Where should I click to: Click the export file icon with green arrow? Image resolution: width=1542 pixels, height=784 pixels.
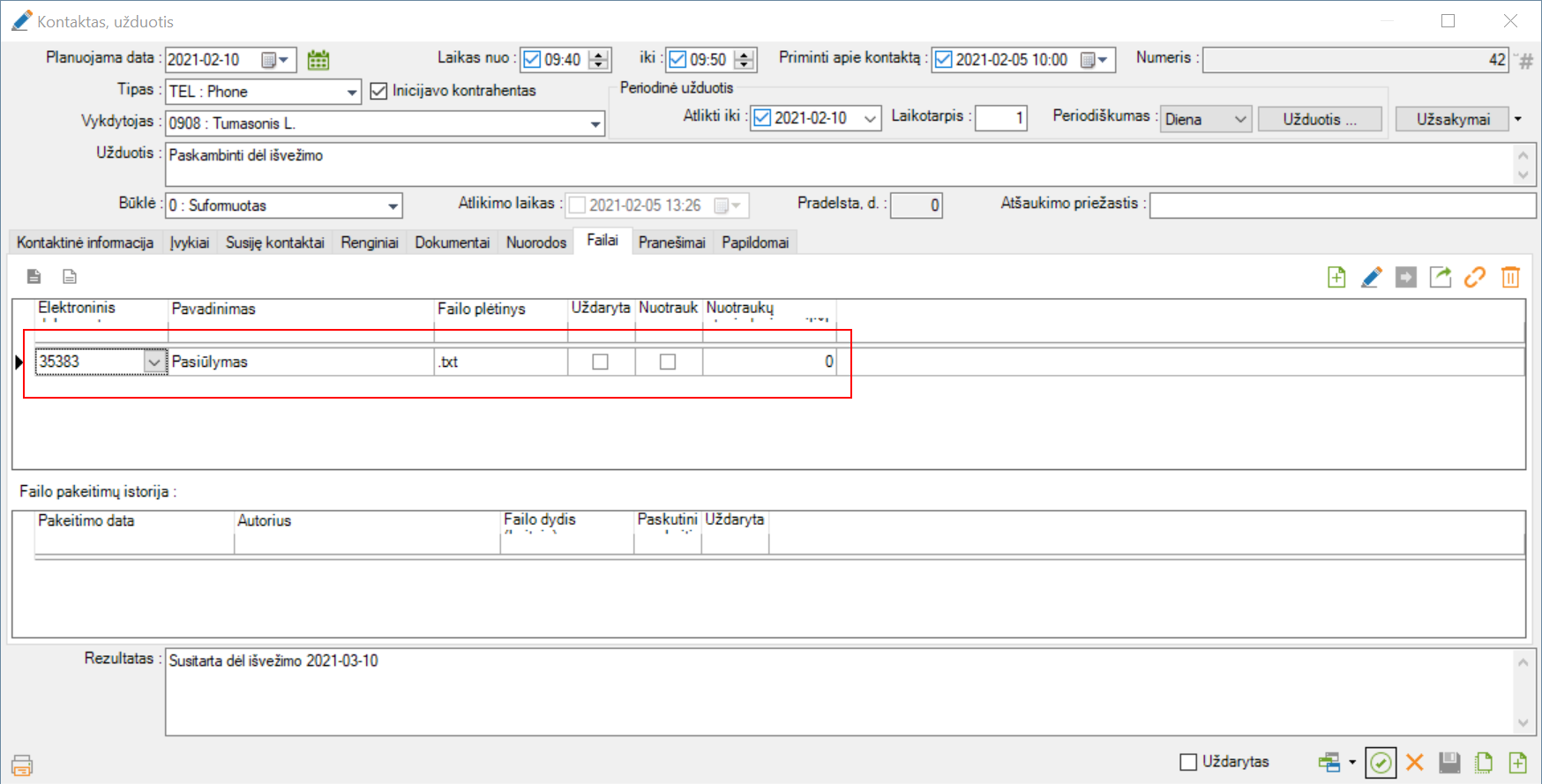pos(1441,278)
